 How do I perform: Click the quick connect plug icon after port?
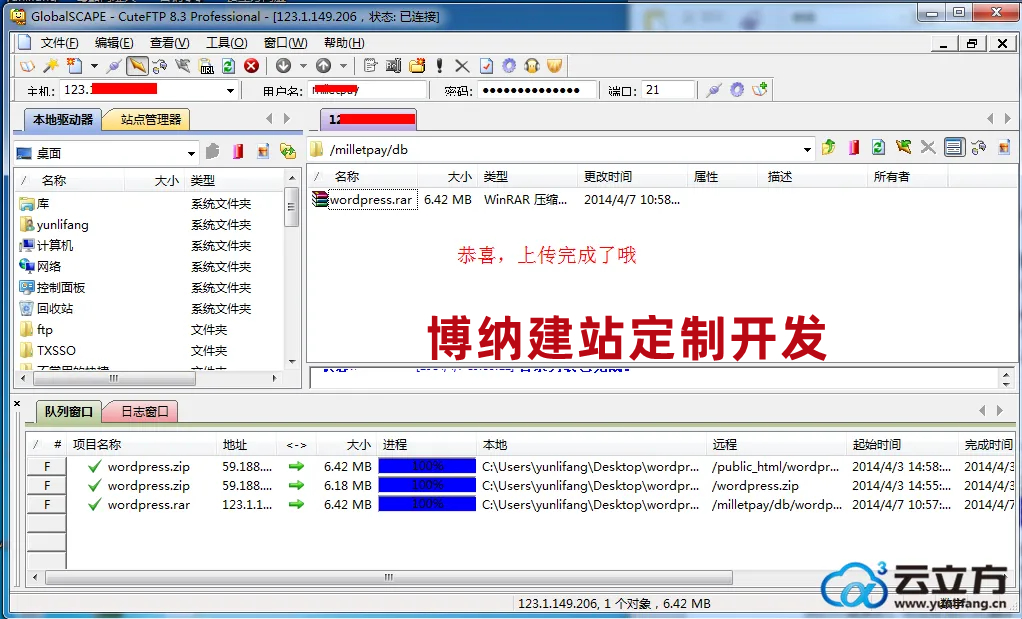[x=713, y=90]
